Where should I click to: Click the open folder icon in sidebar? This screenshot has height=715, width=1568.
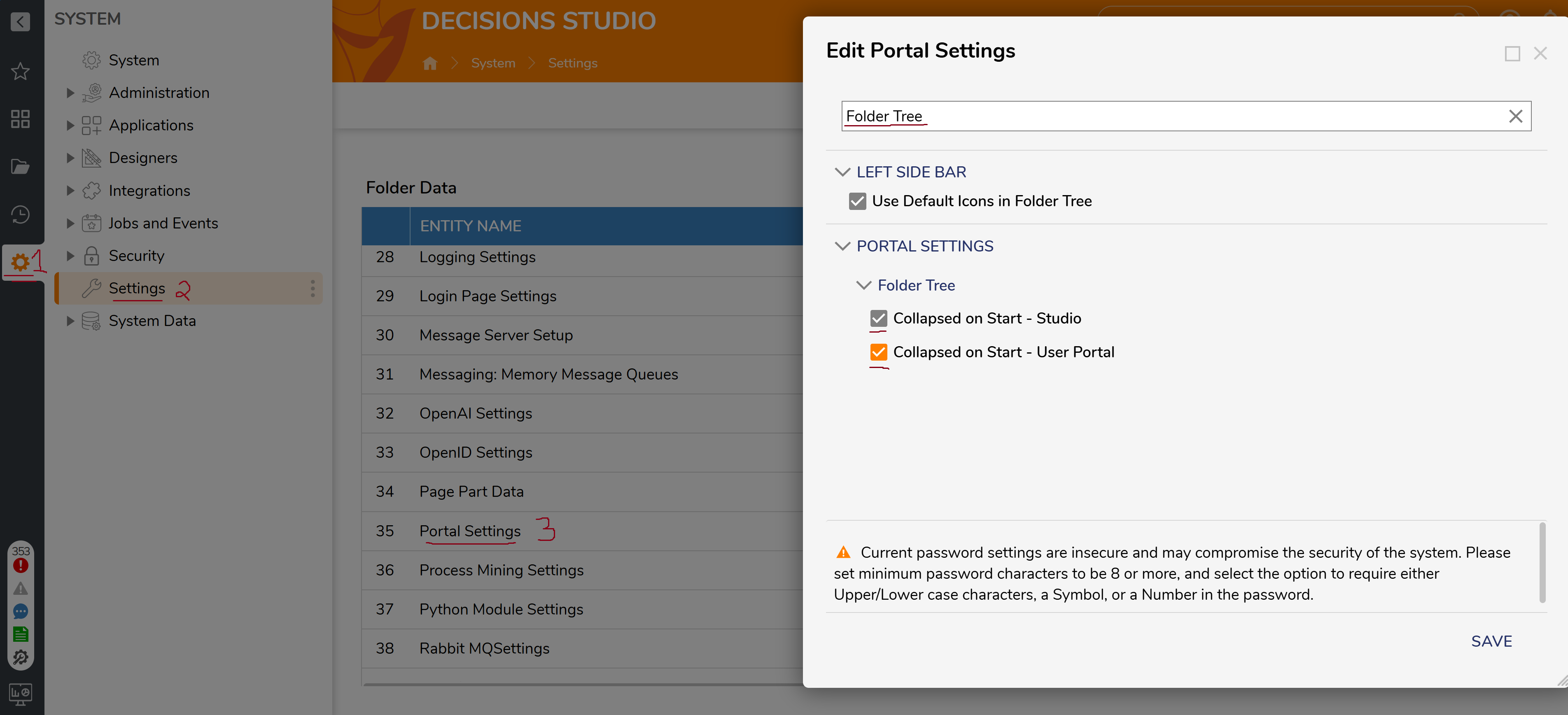pos(20,166)
